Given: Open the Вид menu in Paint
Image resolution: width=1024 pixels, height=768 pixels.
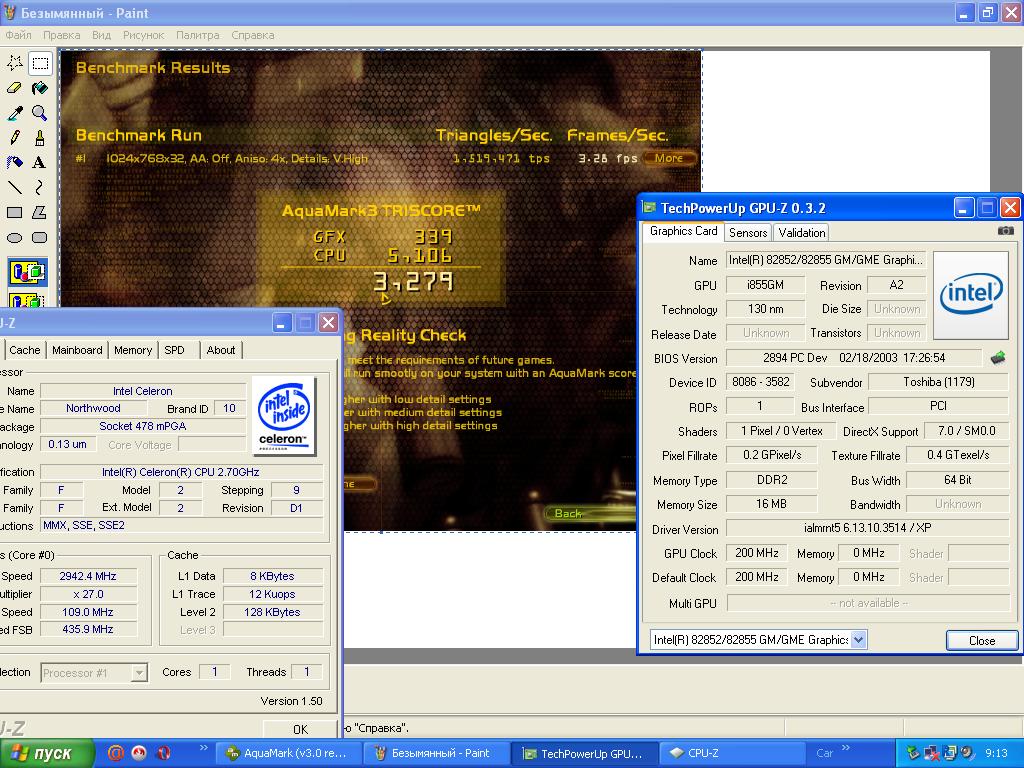Looking at the screenshot, I should tap(101, 35).
